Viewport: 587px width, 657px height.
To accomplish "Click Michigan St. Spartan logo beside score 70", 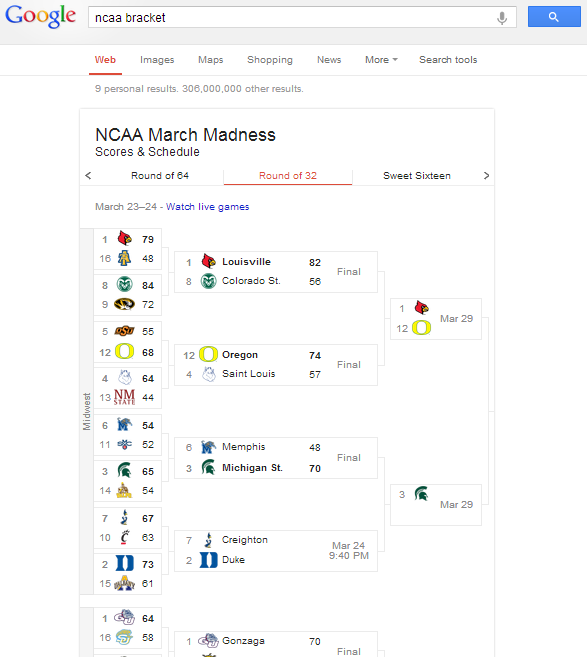I will point(208,467).
